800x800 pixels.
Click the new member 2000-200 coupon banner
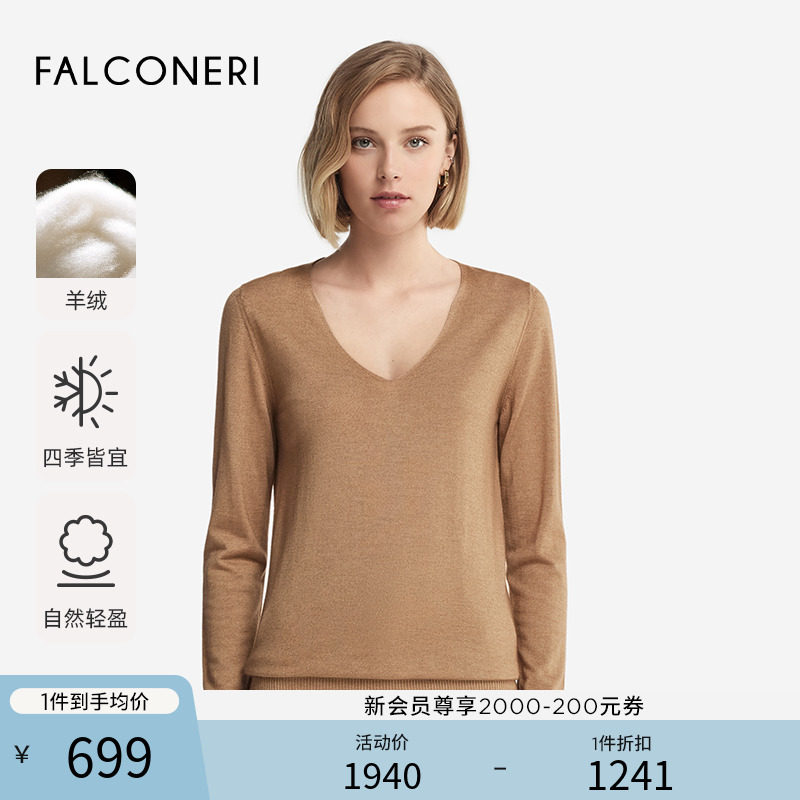(x=504, y=706)
